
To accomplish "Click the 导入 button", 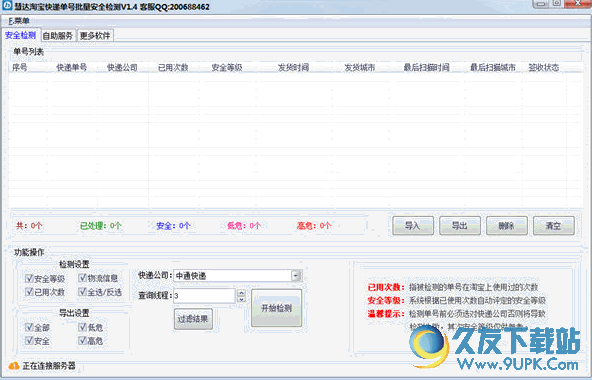I will point(413,226).
